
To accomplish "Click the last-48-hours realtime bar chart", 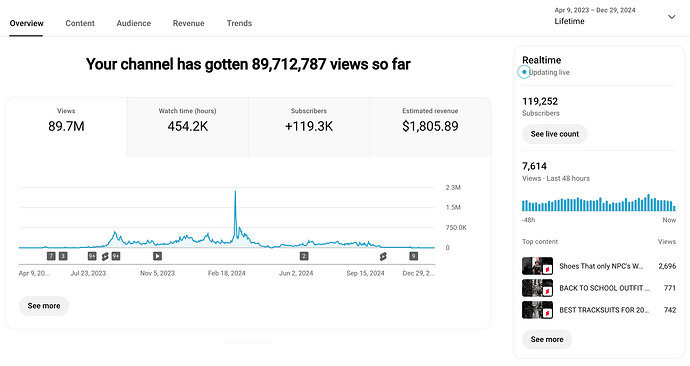I will pos(599,203).
